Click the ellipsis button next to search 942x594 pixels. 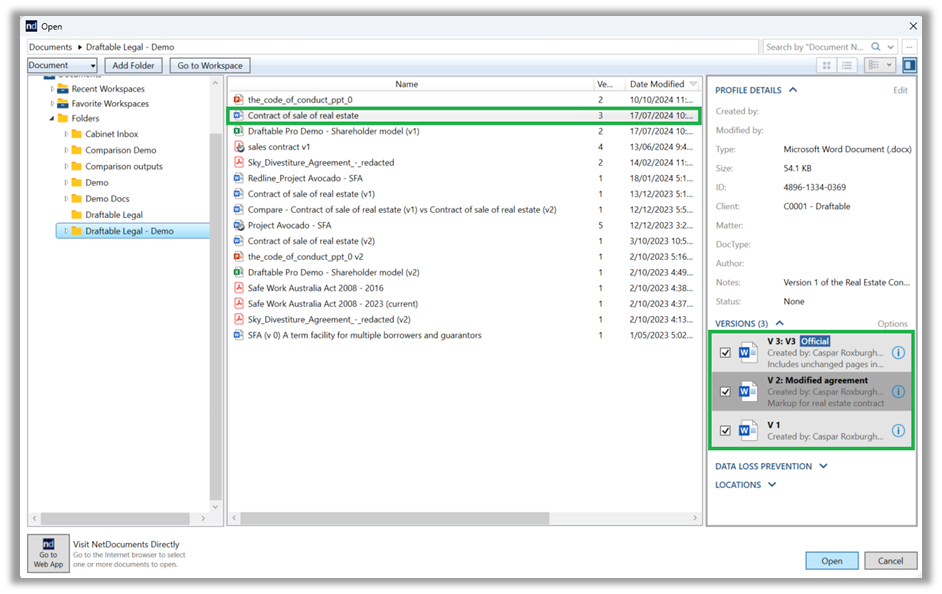pos(910,47)
